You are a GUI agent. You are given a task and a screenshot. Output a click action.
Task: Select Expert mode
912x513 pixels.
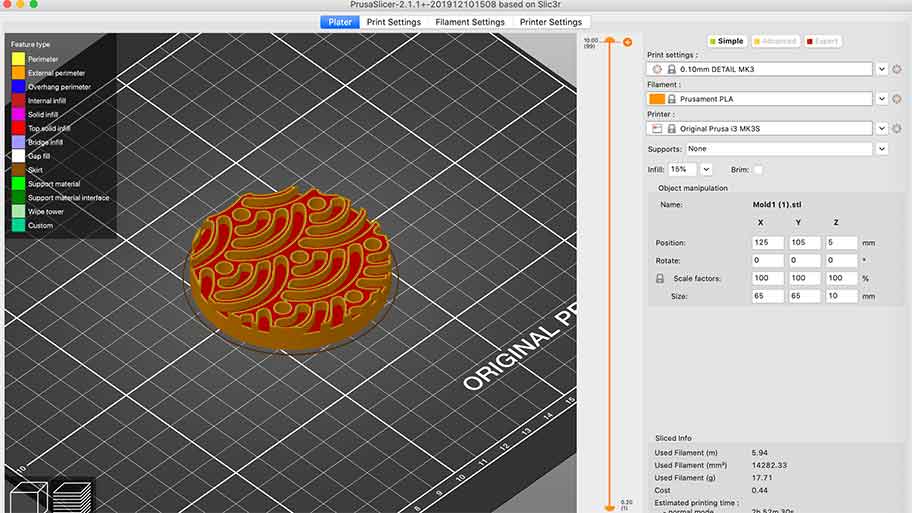pos(822,41)
